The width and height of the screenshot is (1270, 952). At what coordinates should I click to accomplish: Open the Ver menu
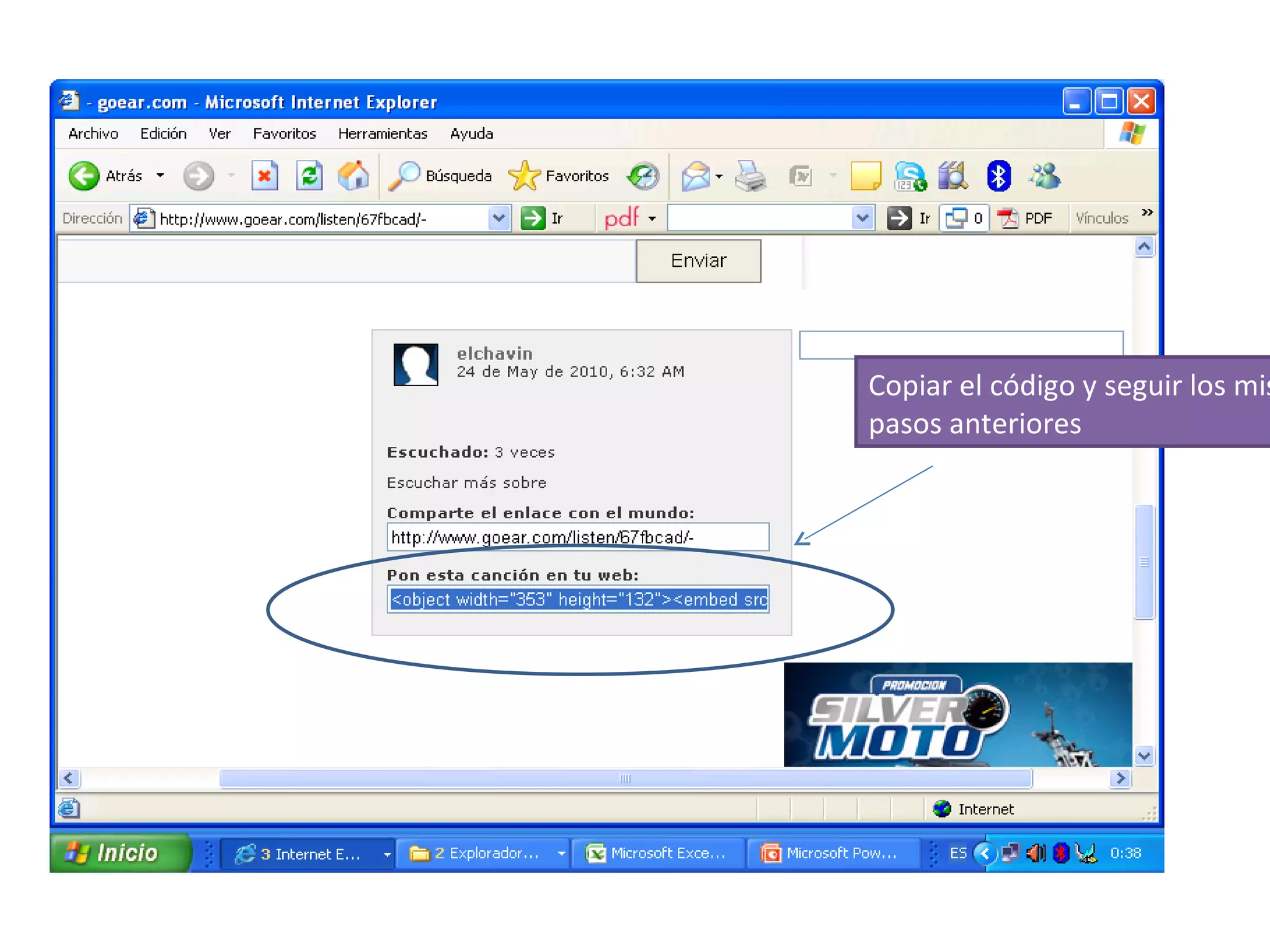click(x=220, y=133)
